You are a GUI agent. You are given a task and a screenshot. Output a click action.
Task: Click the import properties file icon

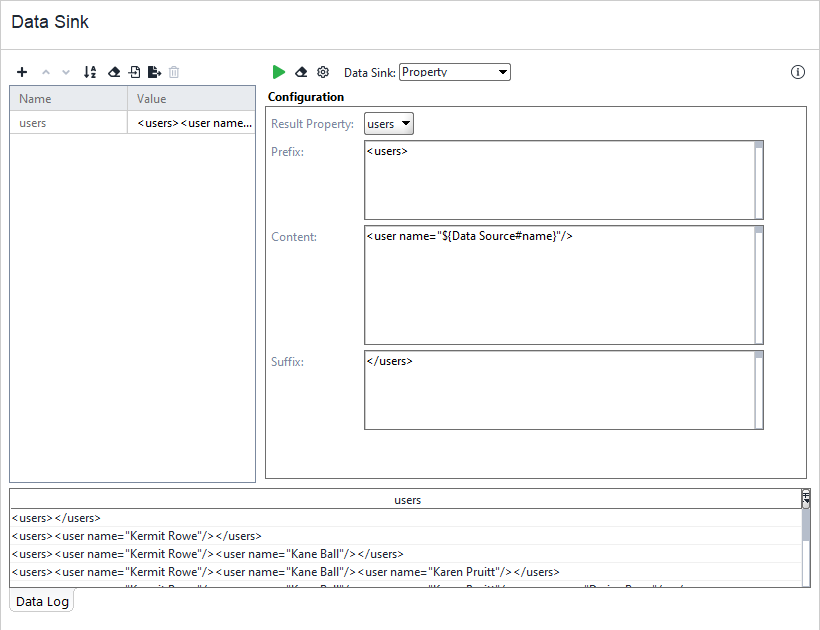click(134, 72)
